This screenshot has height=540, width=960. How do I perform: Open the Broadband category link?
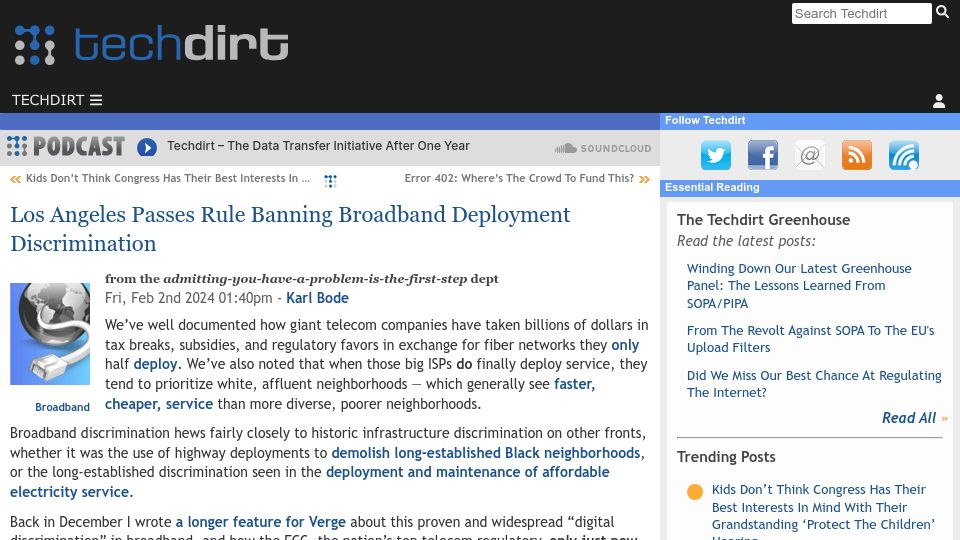click(x=62, y=407)
